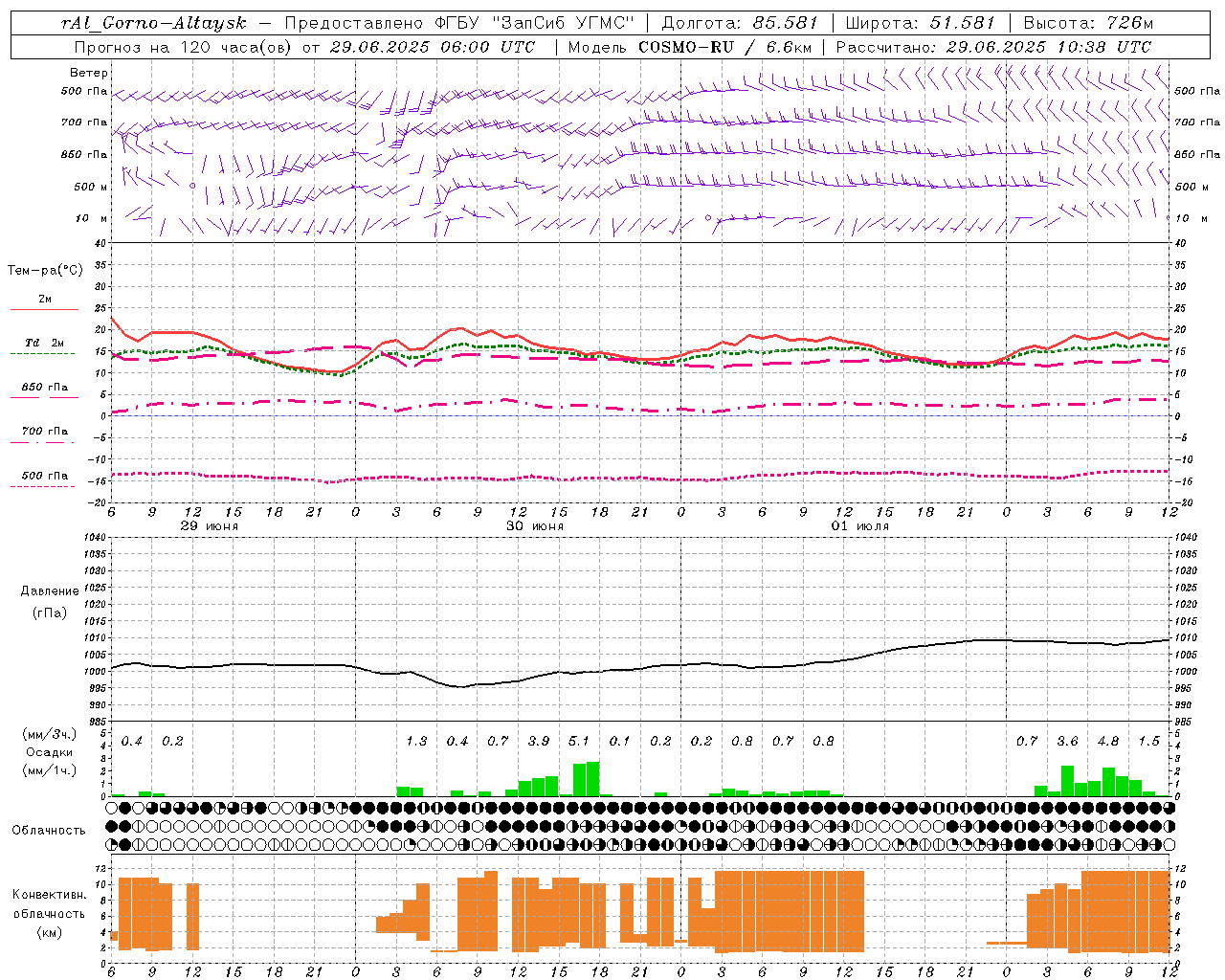This screenshot has width=1225, height=980.
Task: Click the dashed line sample under Td 2м legend
Action: tap(42, 354)
